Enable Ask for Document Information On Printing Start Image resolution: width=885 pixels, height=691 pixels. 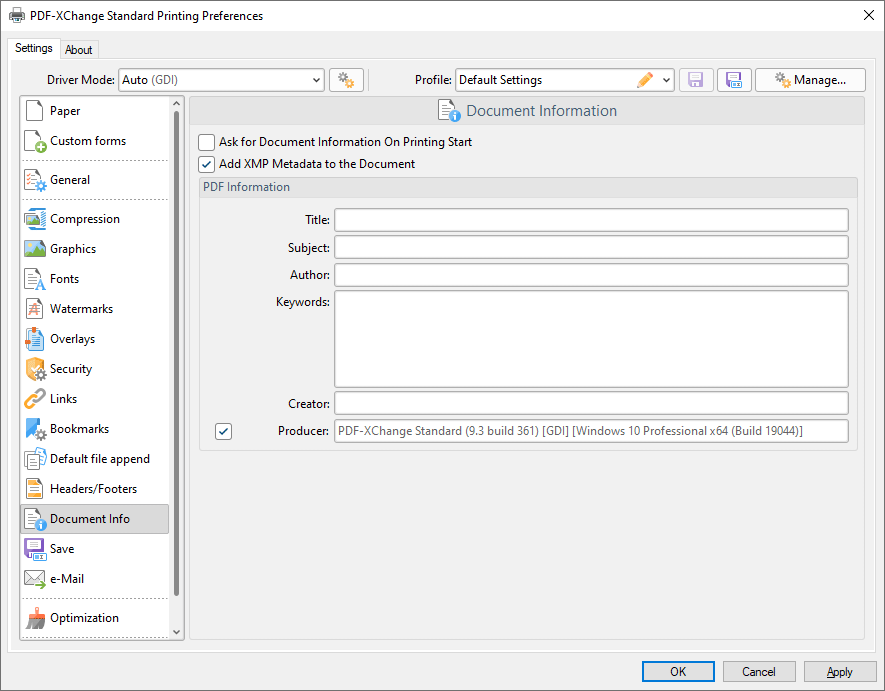(x=207, y=142)
